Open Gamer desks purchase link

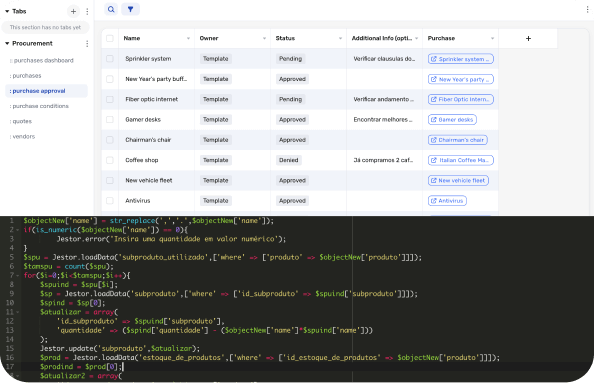[x=452, y=120]
